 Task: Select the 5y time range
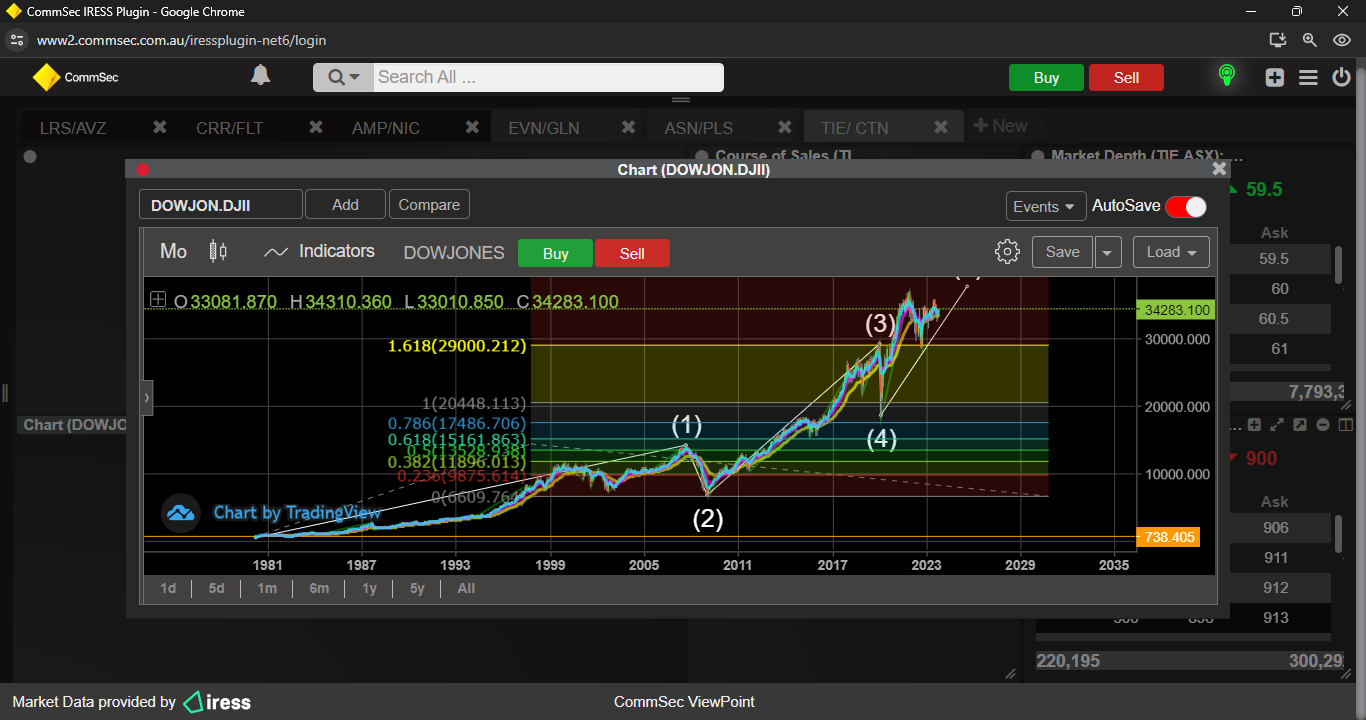point(417,588)
